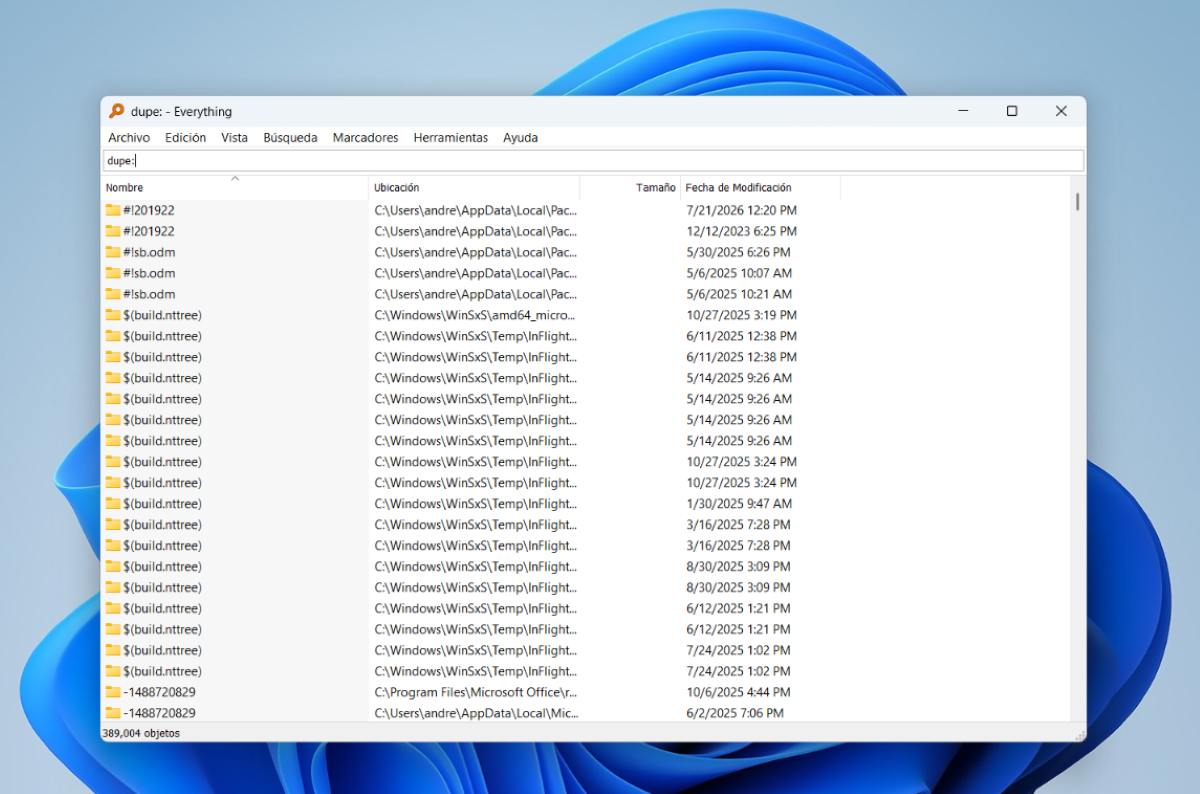The width and height of the screenshot is (1200, 794).
Task: Select #!201922 name in the 12/12/2023 row
Action: 149,231
